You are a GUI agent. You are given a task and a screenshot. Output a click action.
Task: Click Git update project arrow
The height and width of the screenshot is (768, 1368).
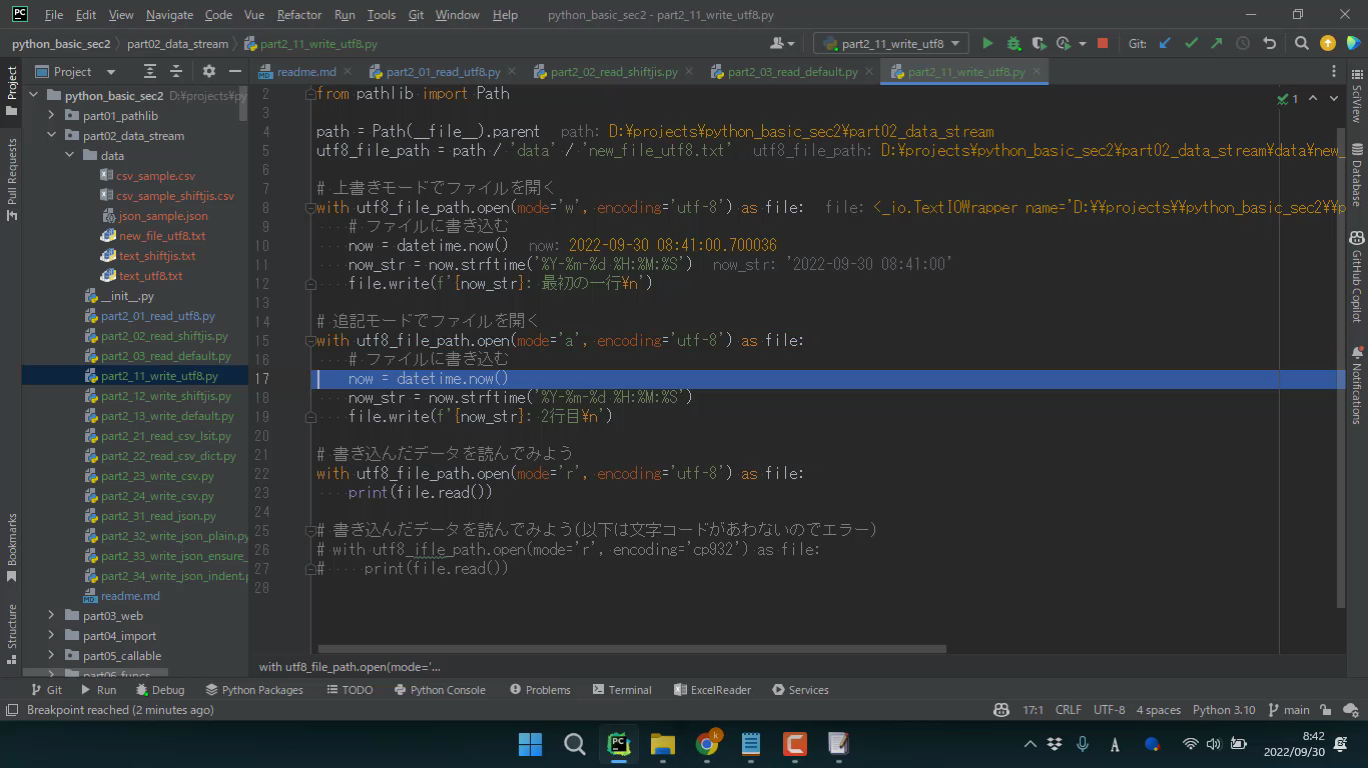click(x=1165, y=44)
